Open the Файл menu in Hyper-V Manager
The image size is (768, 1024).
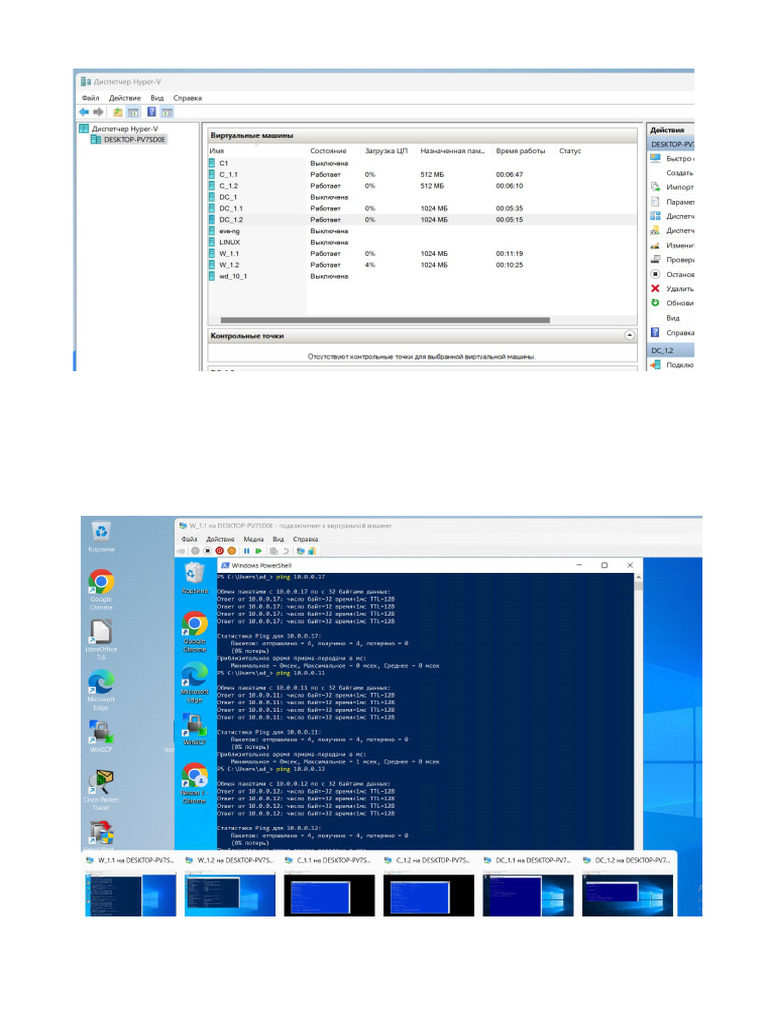tap(90, 98)
